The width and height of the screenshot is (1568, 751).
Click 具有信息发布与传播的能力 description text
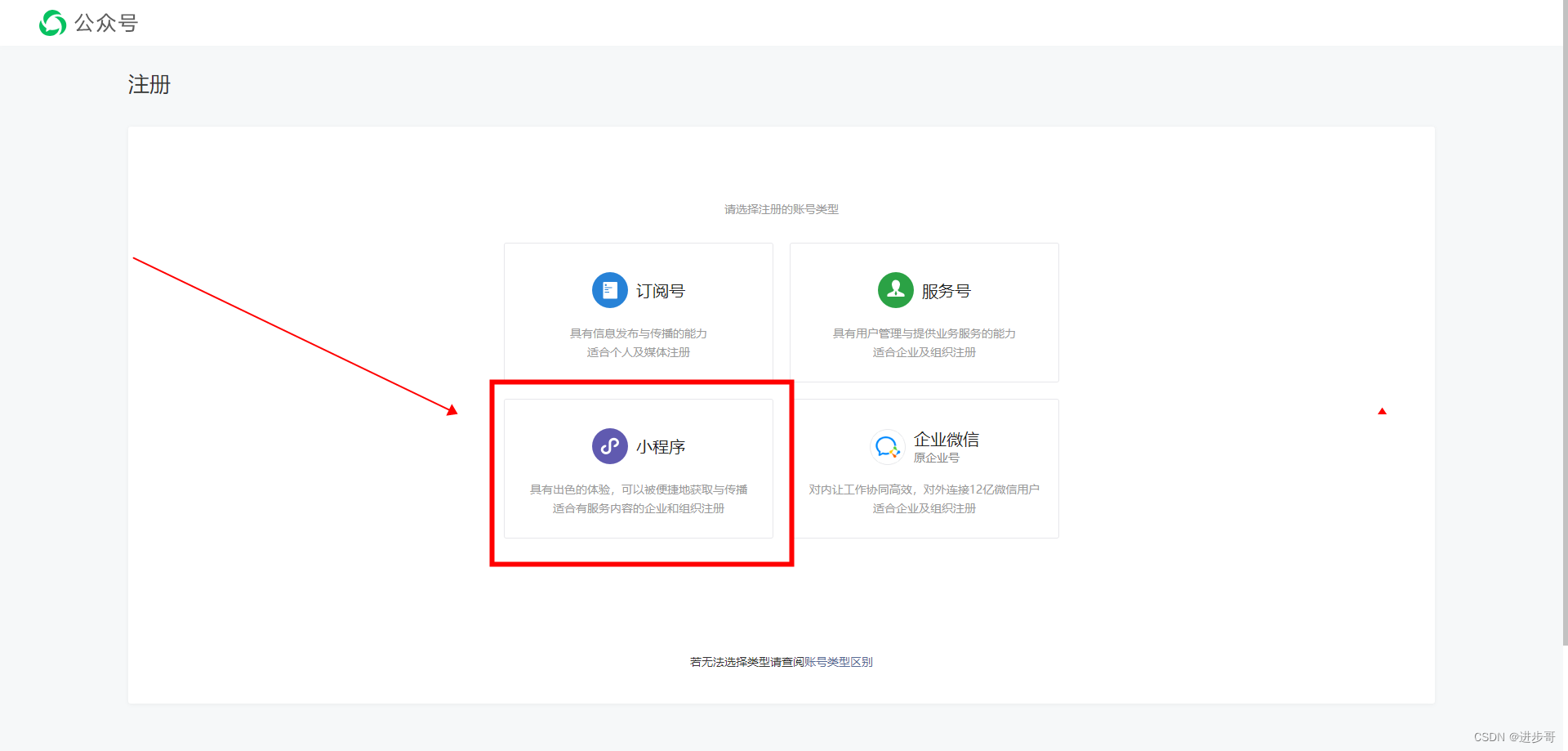click(x=639, y=333)
